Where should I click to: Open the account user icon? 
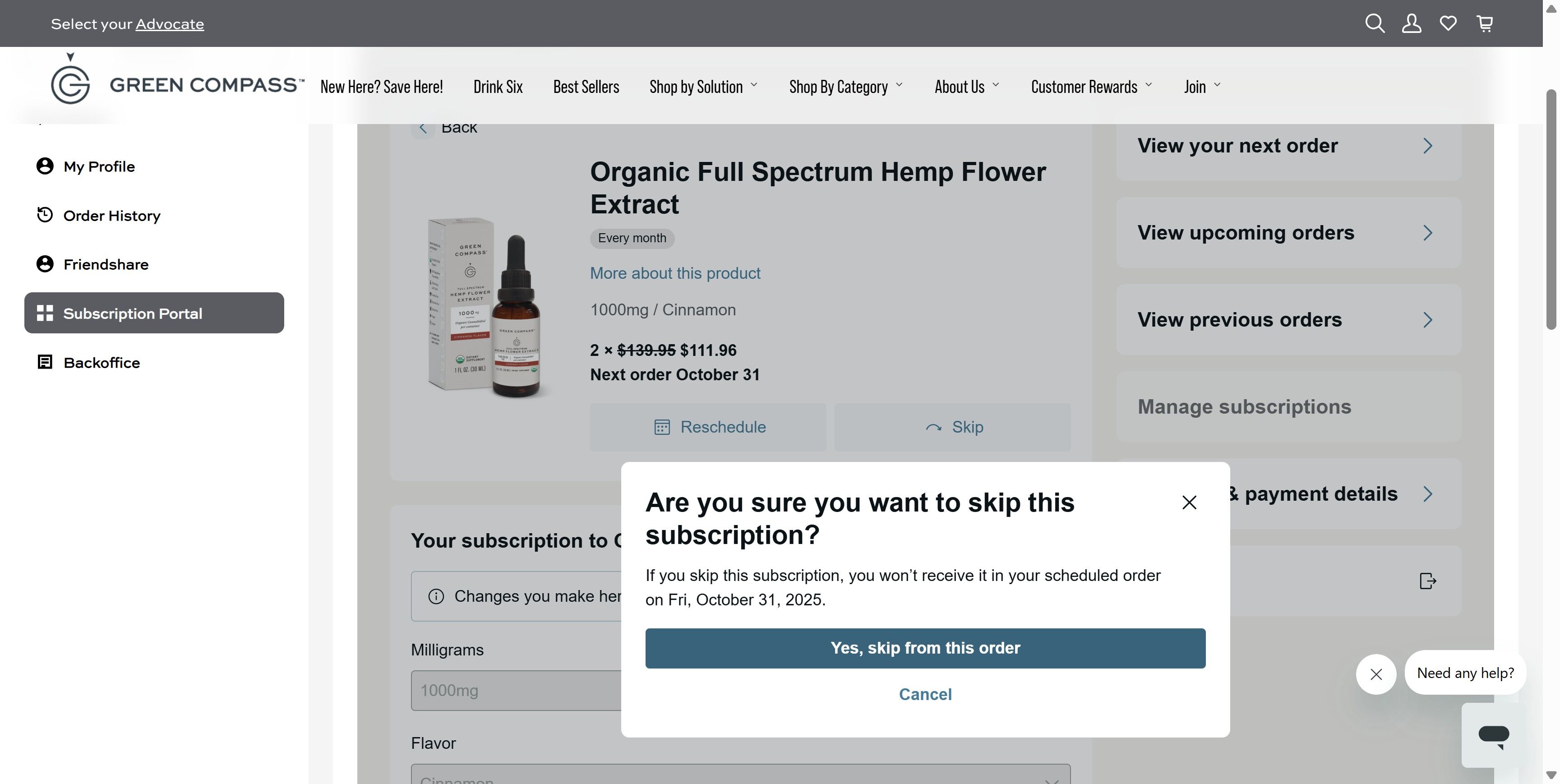(x=1411, y=23)
